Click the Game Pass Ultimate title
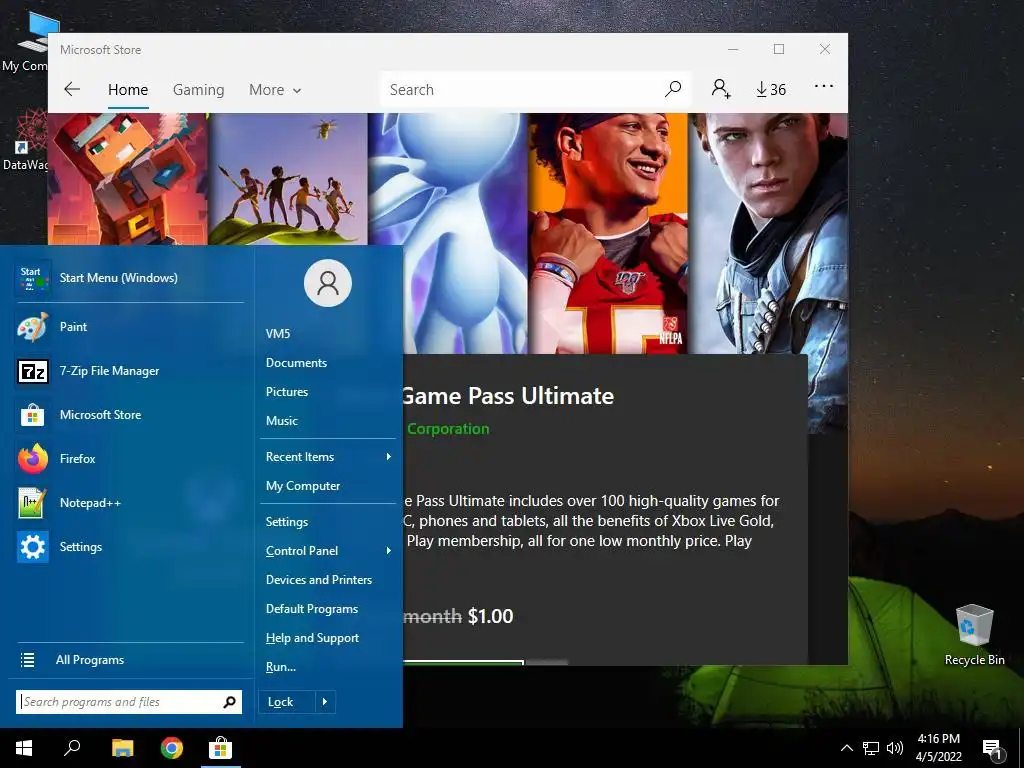This screenshot has height=768, width=1024. click(507, 396)
